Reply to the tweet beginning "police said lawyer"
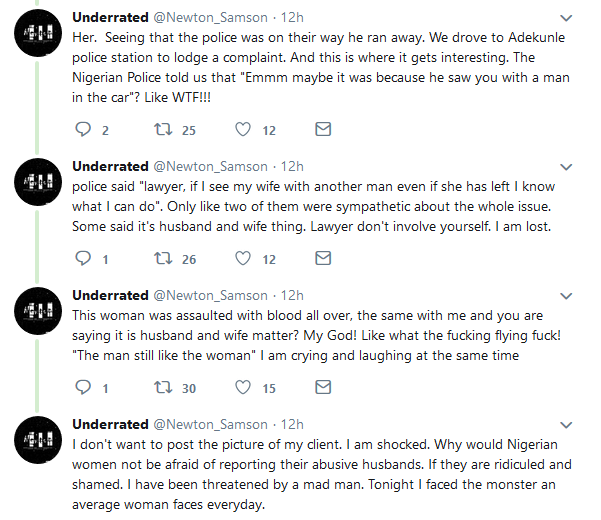This screenshot has height=520, width=601. coord(83,258)
